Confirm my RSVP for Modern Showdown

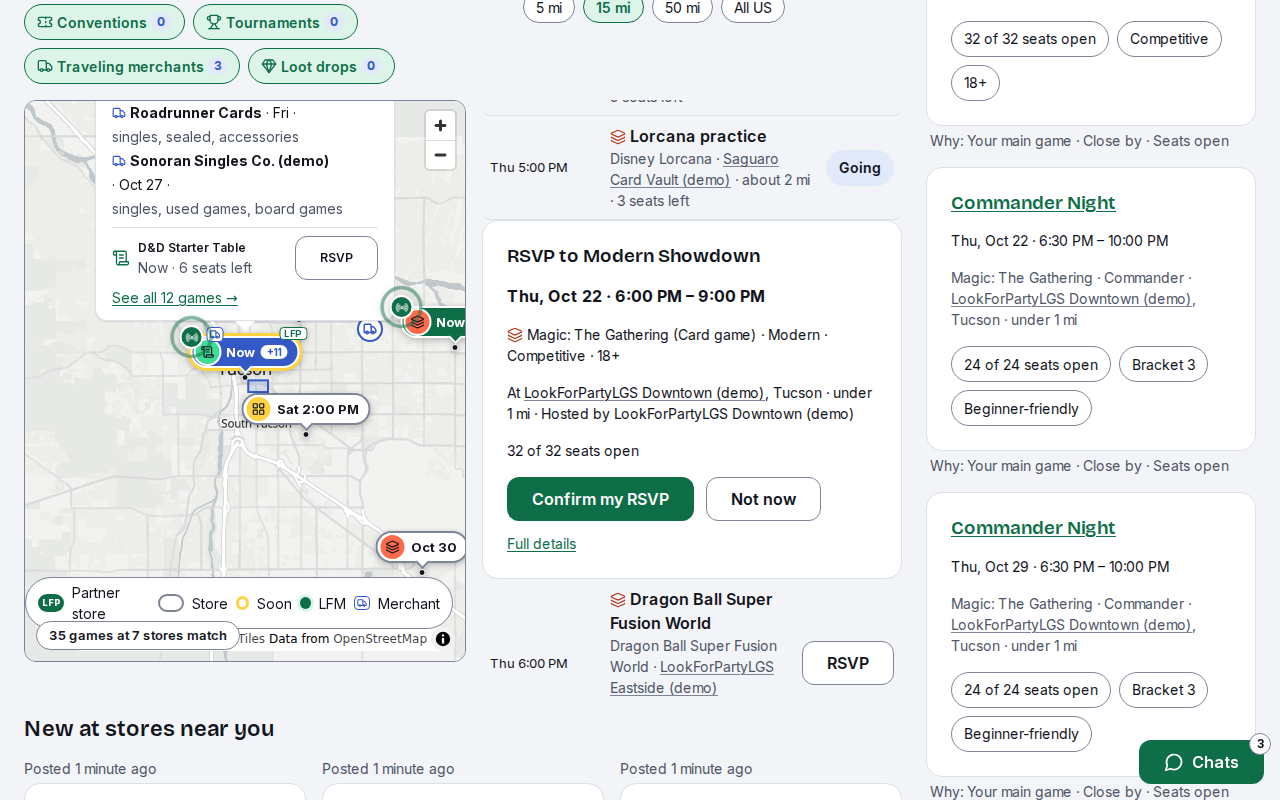tap(600, 499)
